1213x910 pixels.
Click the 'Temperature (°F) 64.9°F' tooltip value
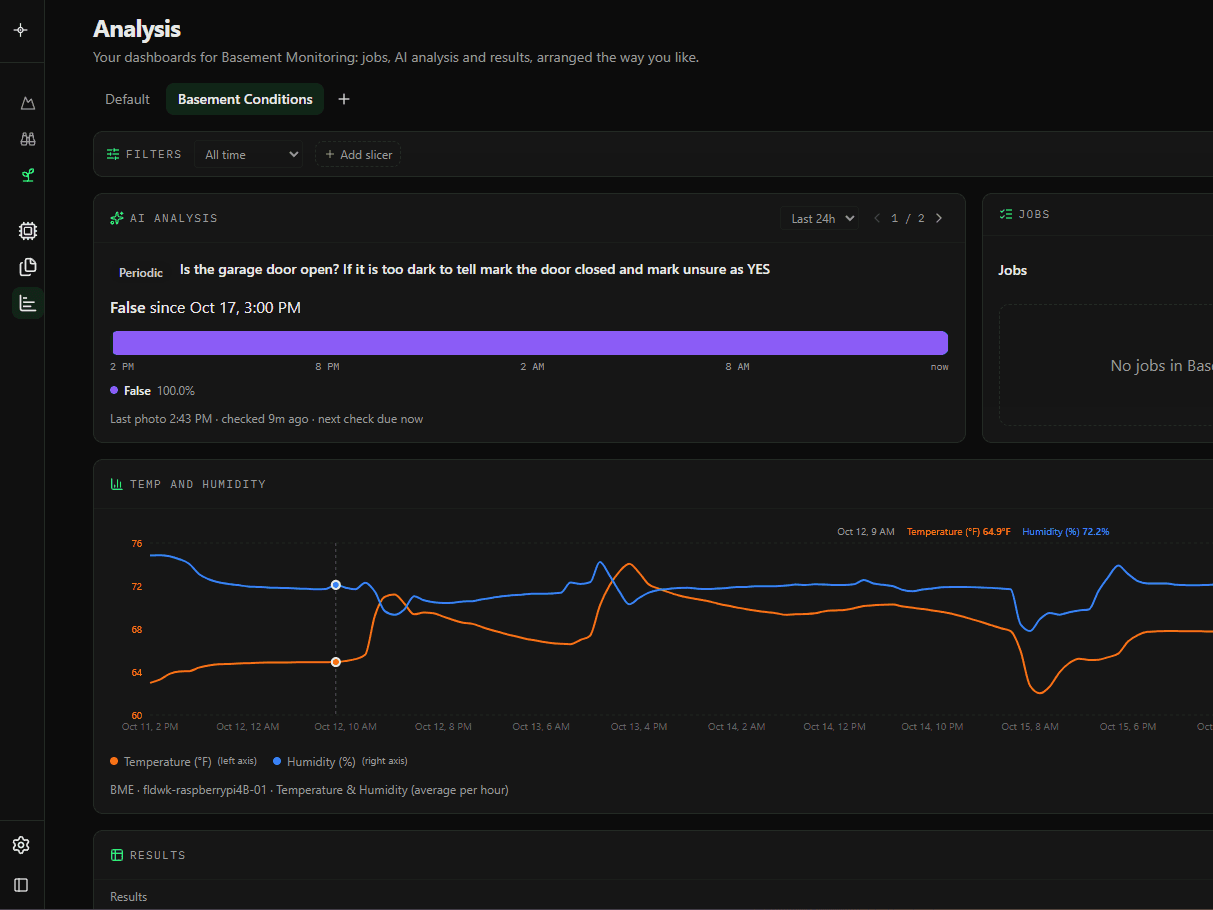tap(959, 532)
